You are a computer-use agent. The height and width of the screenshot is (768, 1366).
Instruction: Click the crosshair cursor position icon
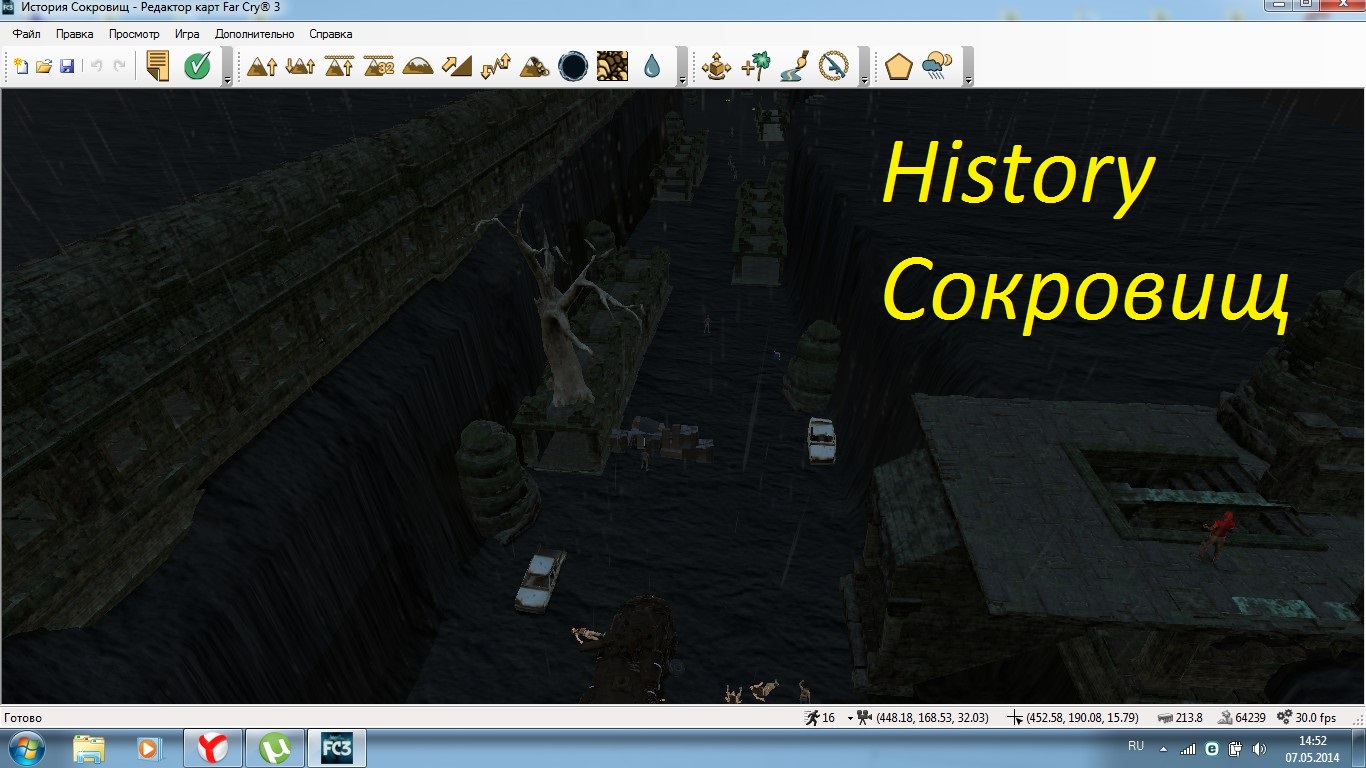[x=1015, y=718]
